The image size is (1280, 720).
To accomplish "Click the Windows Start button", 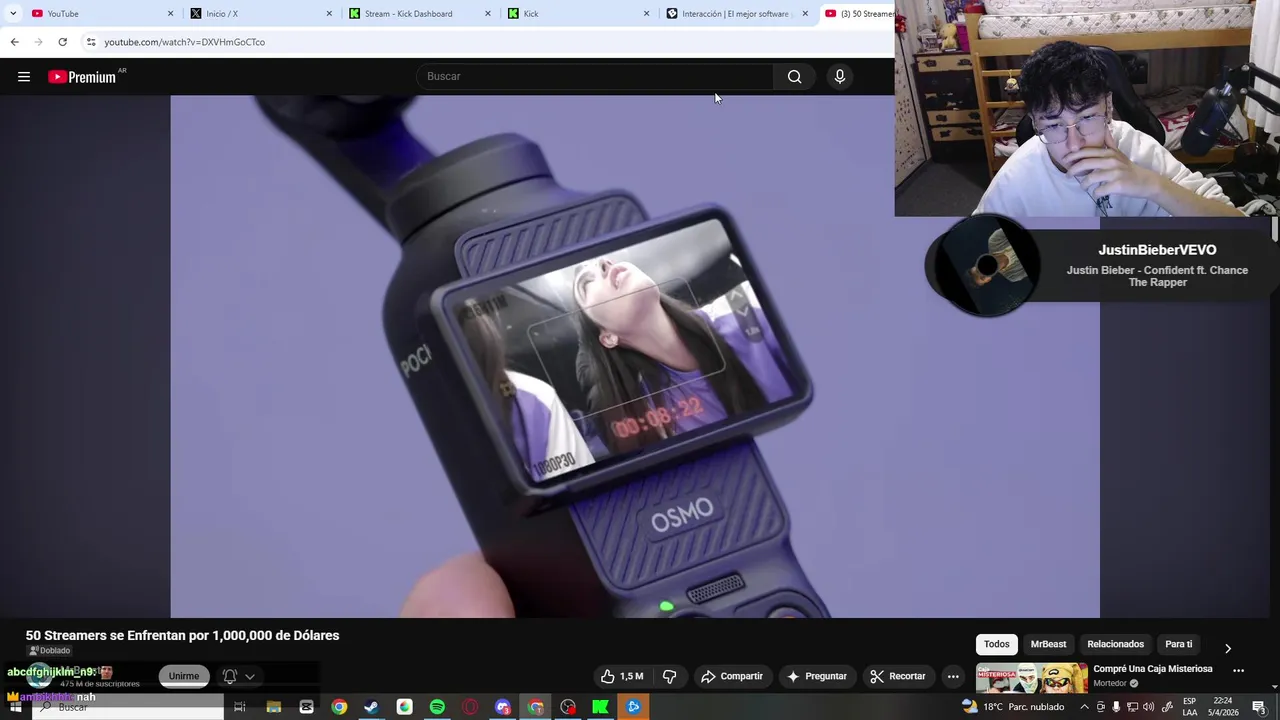I will click(15, 707).
